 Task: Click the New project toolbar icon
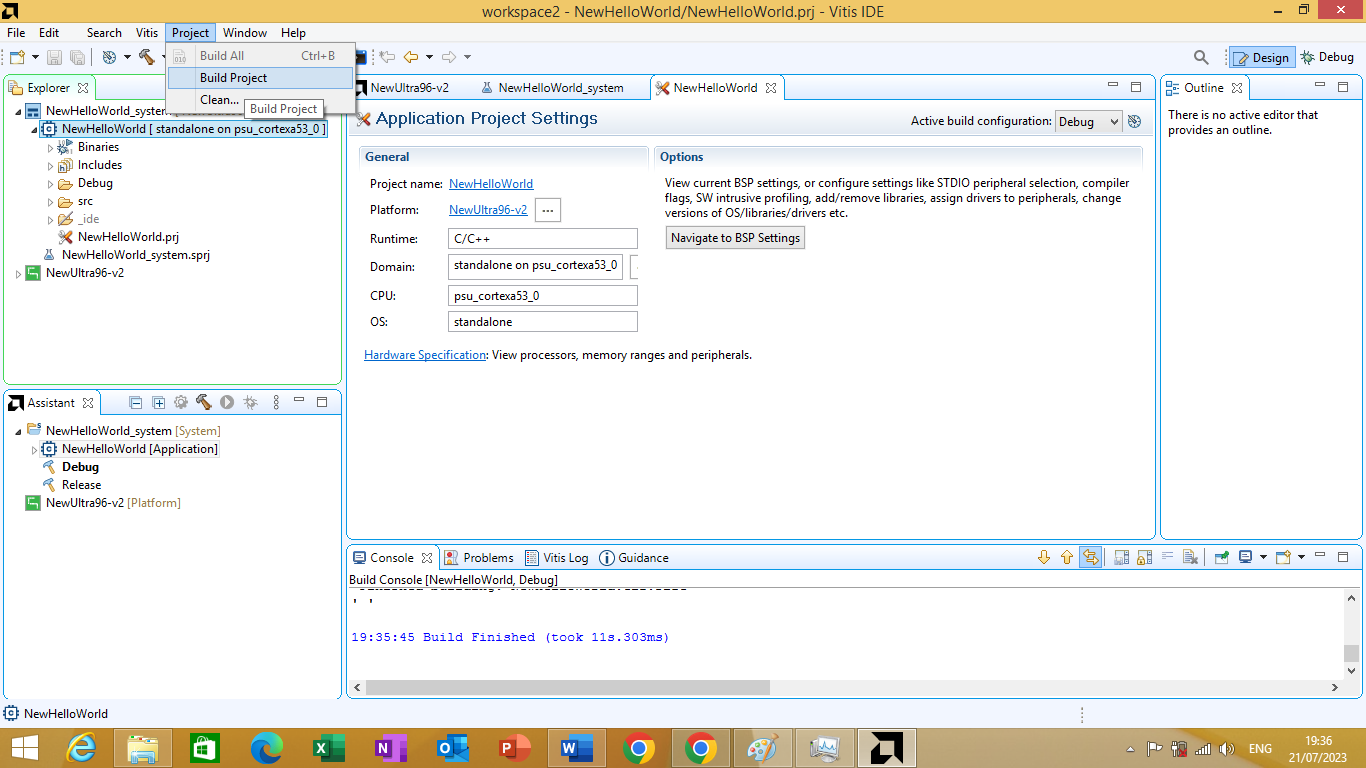(17, 57)
